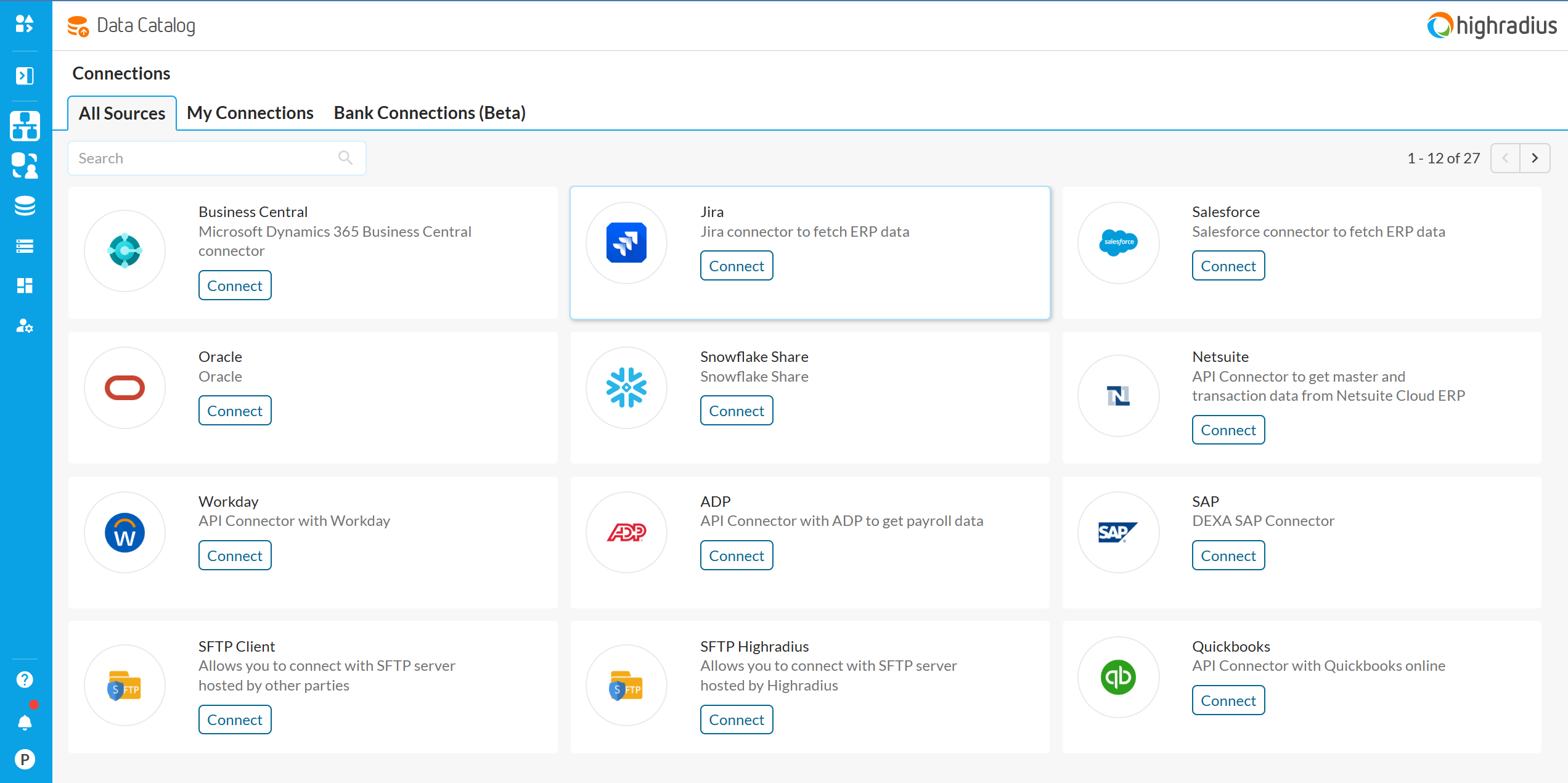Connect the Jira source
This screenshot has height=783, width=1568.
click(x=737, y=266)
